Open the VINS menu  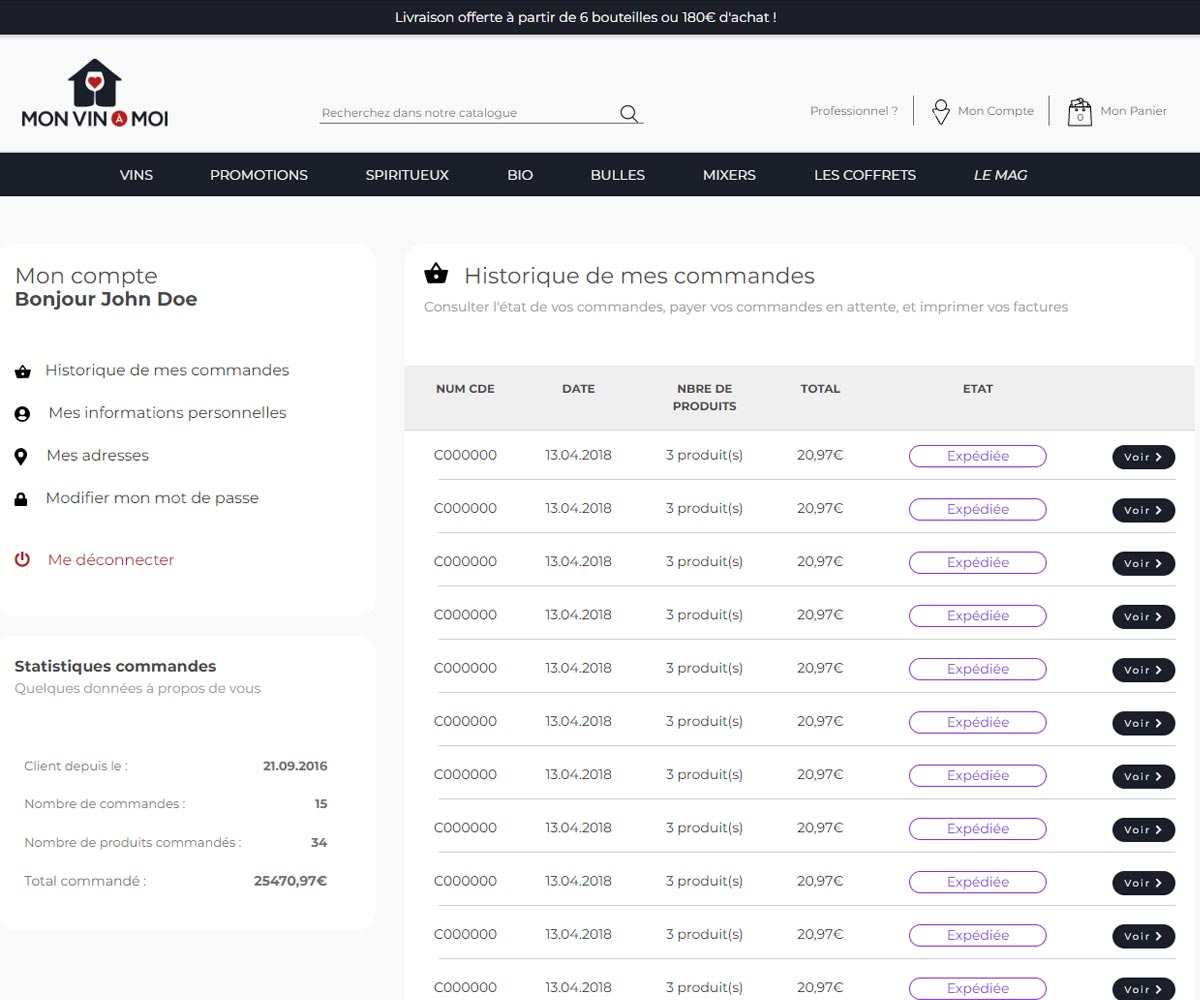click(x=136, y=175)
